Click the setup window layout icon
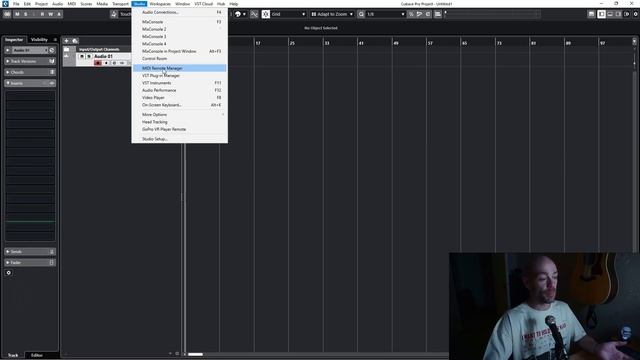 pos(591,14)
